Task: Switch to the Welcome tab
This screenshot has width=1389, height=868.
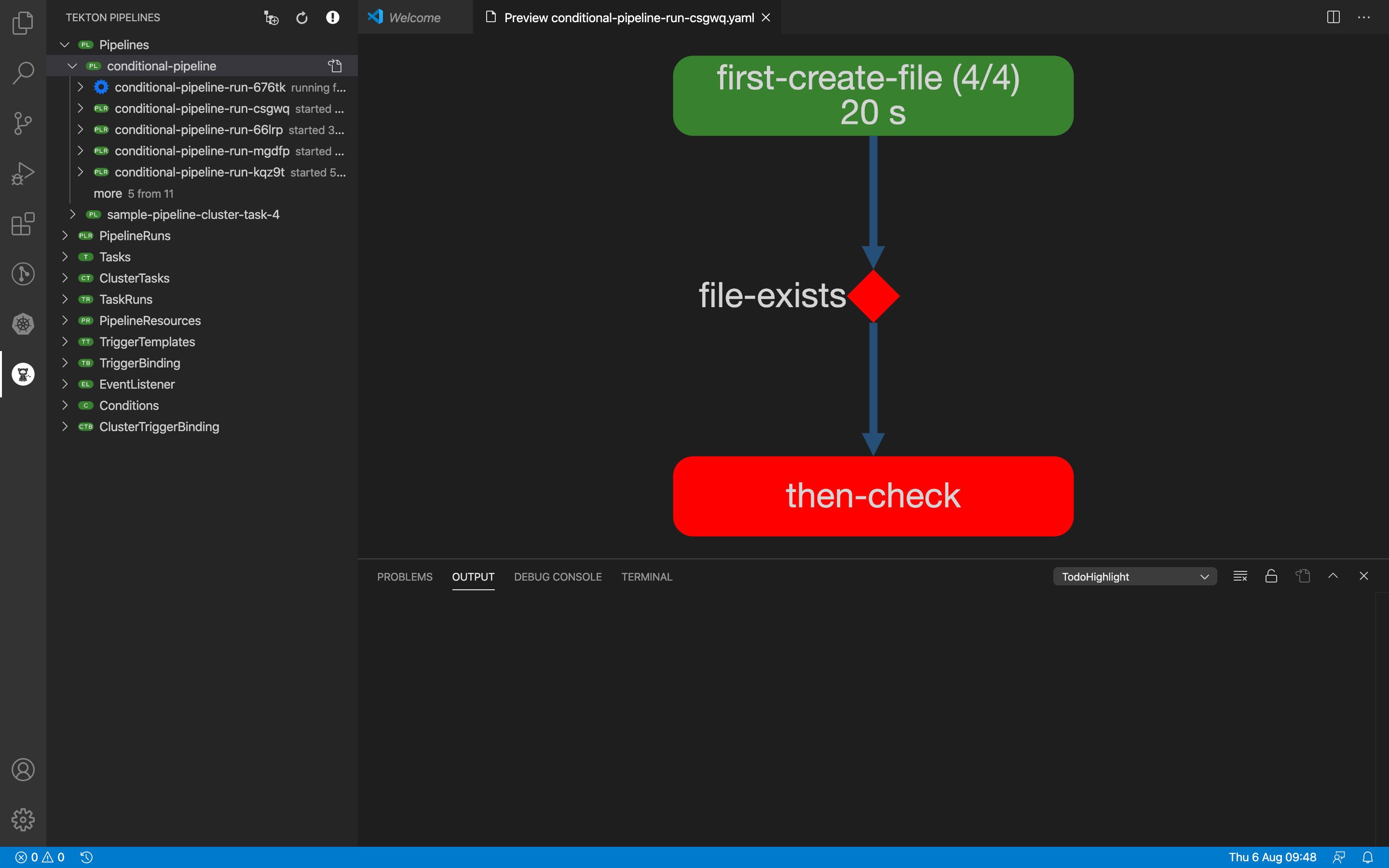Action: pos(414,17)
